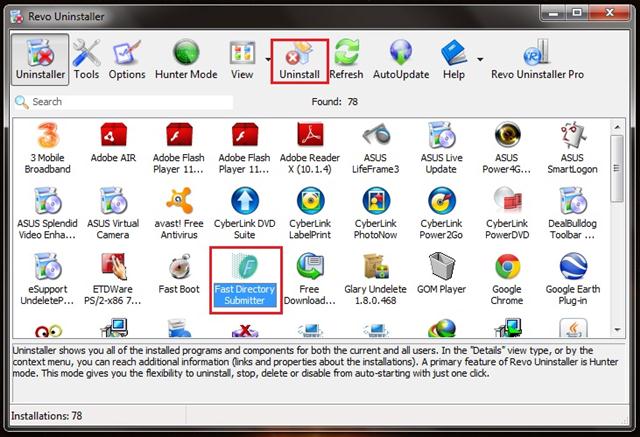Screen dimensions: 640x437
Task: Select CyberLink DVD Suite
Action: 244,214
